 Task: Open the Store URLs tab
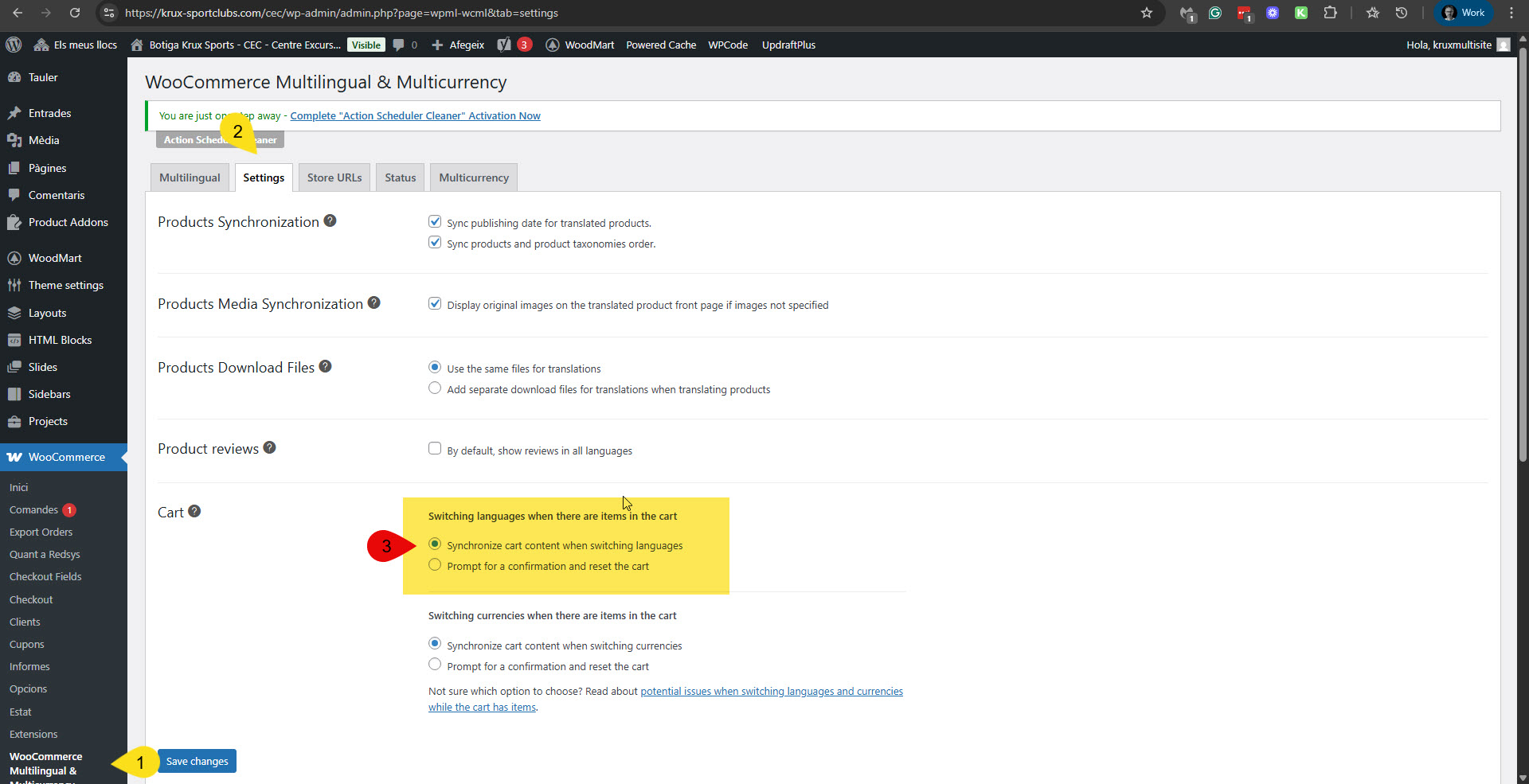(334, 177)
